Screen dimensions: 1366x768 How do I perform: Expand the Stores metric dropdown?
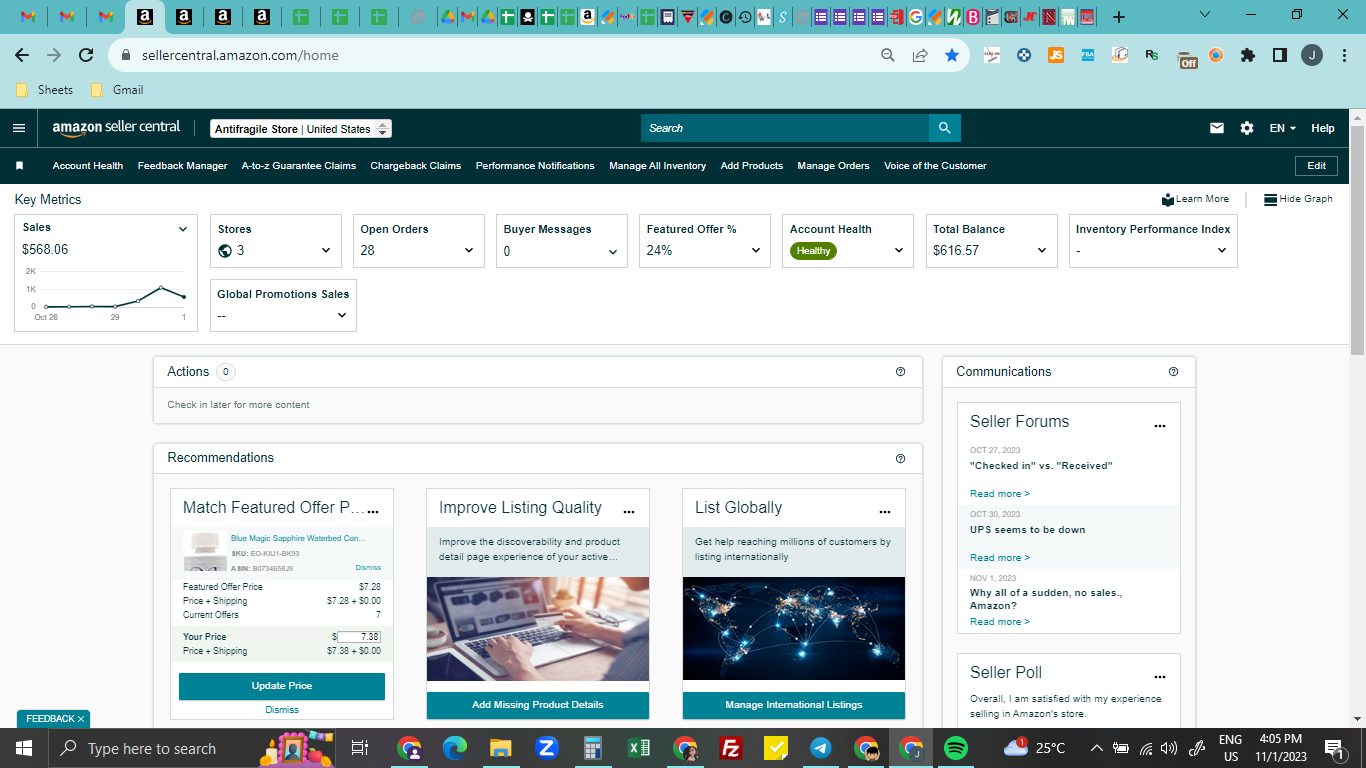(326, 251)
